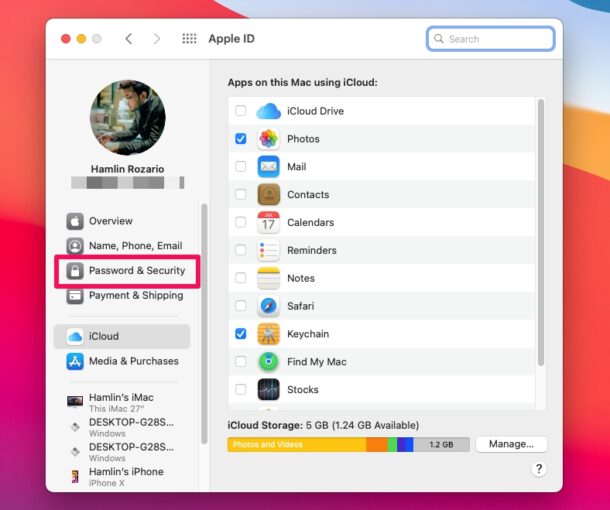
Task: Click the Photos app icon
Action: click(268, 139)
